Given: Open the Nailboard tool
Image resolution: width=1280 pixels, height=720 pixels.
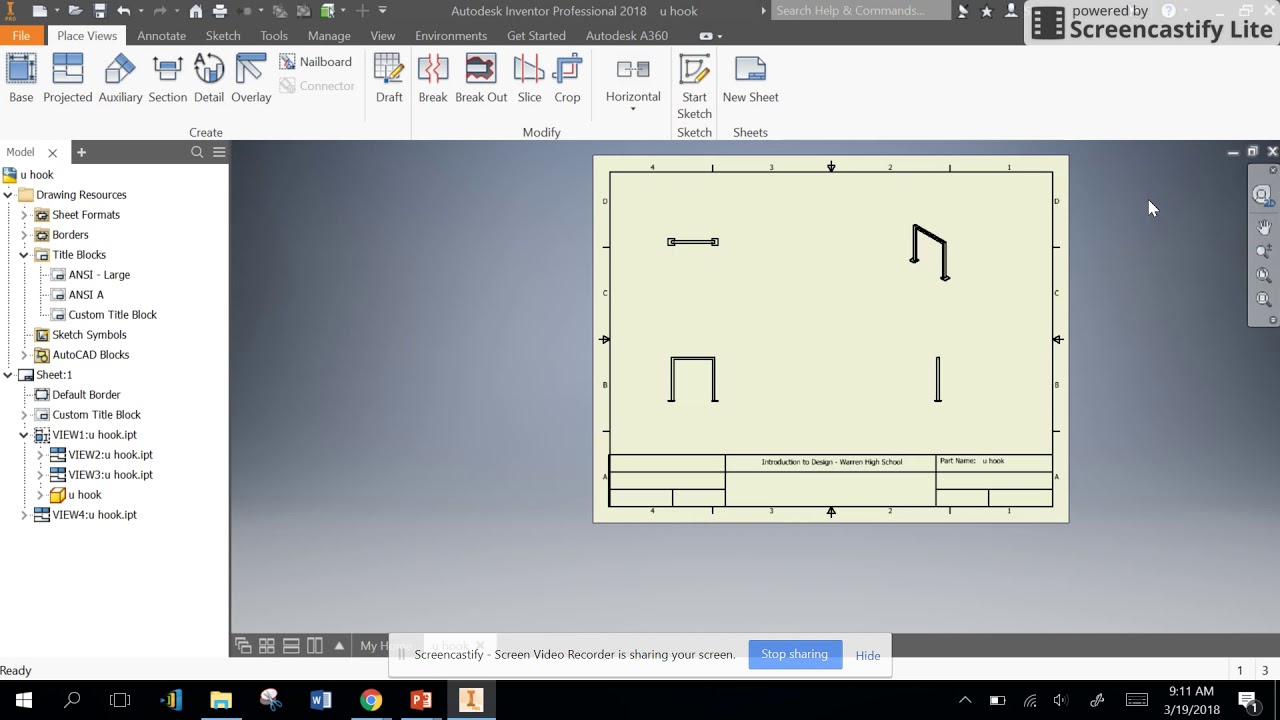Looking at the screenshot, I should coord(315,62).
